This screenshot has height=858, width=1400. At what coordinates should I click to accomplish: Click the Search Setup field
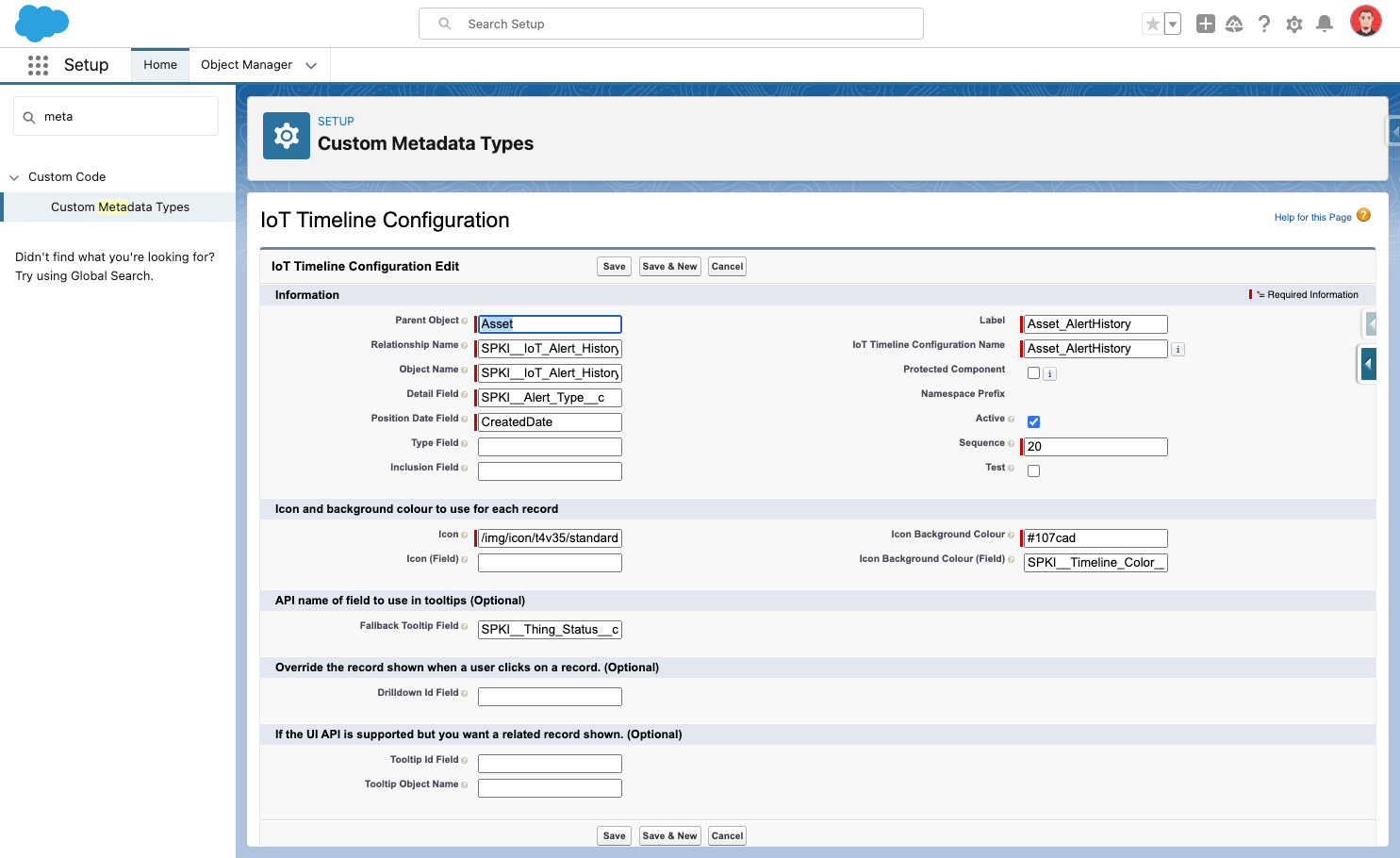click(671, 24)
